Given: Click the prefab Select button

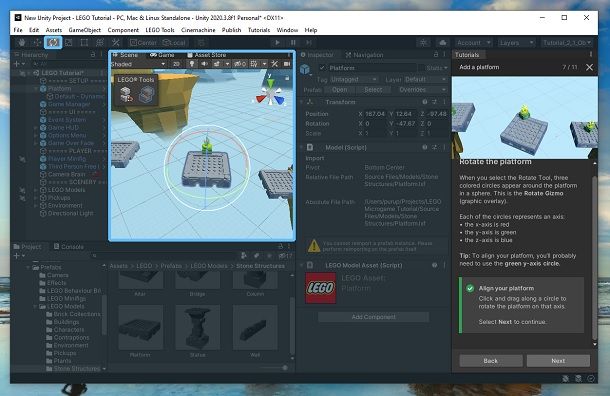Looking at the screenshot, I should [x=373, y=90].
